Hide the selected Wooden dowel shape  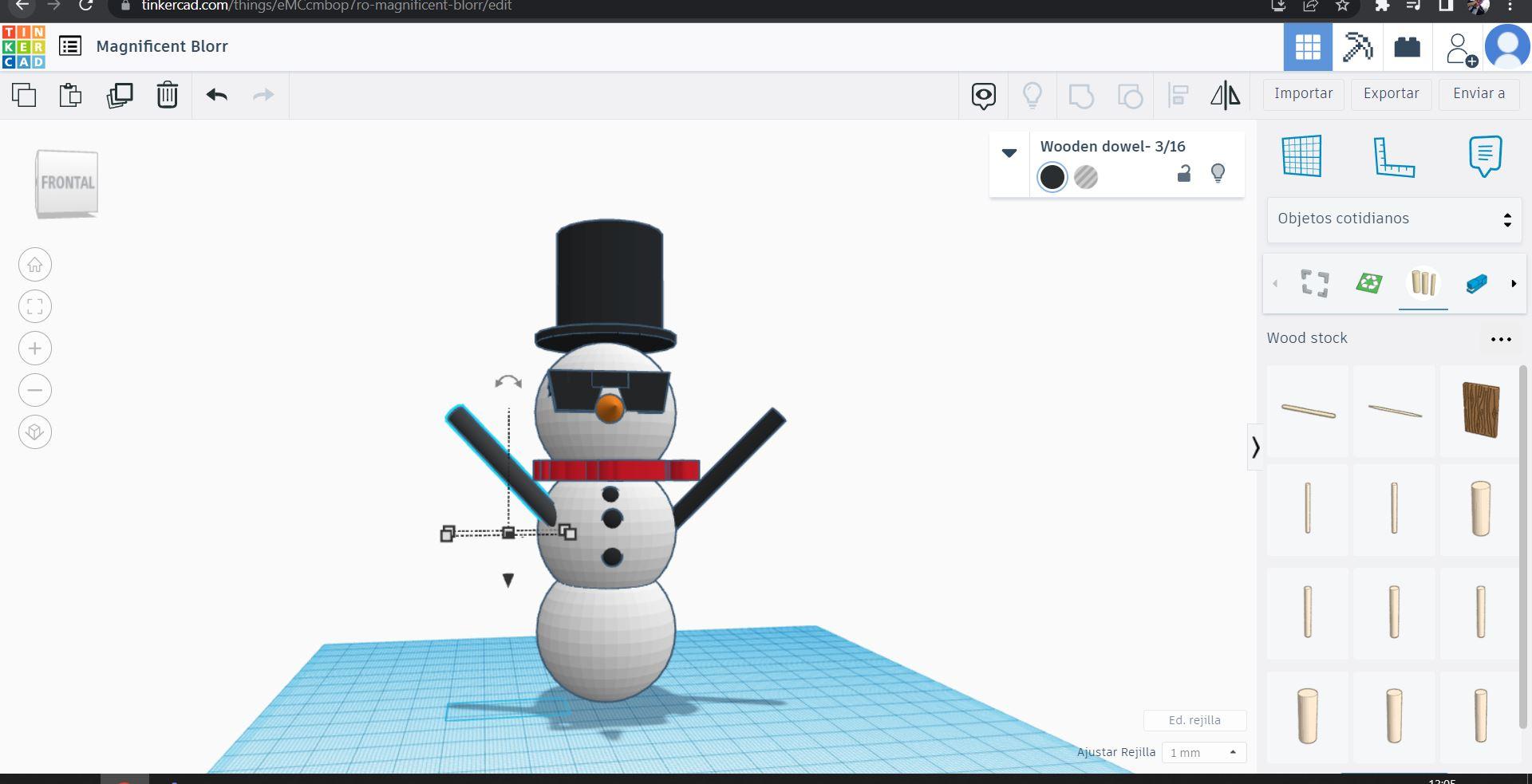tap(1218, 173)
